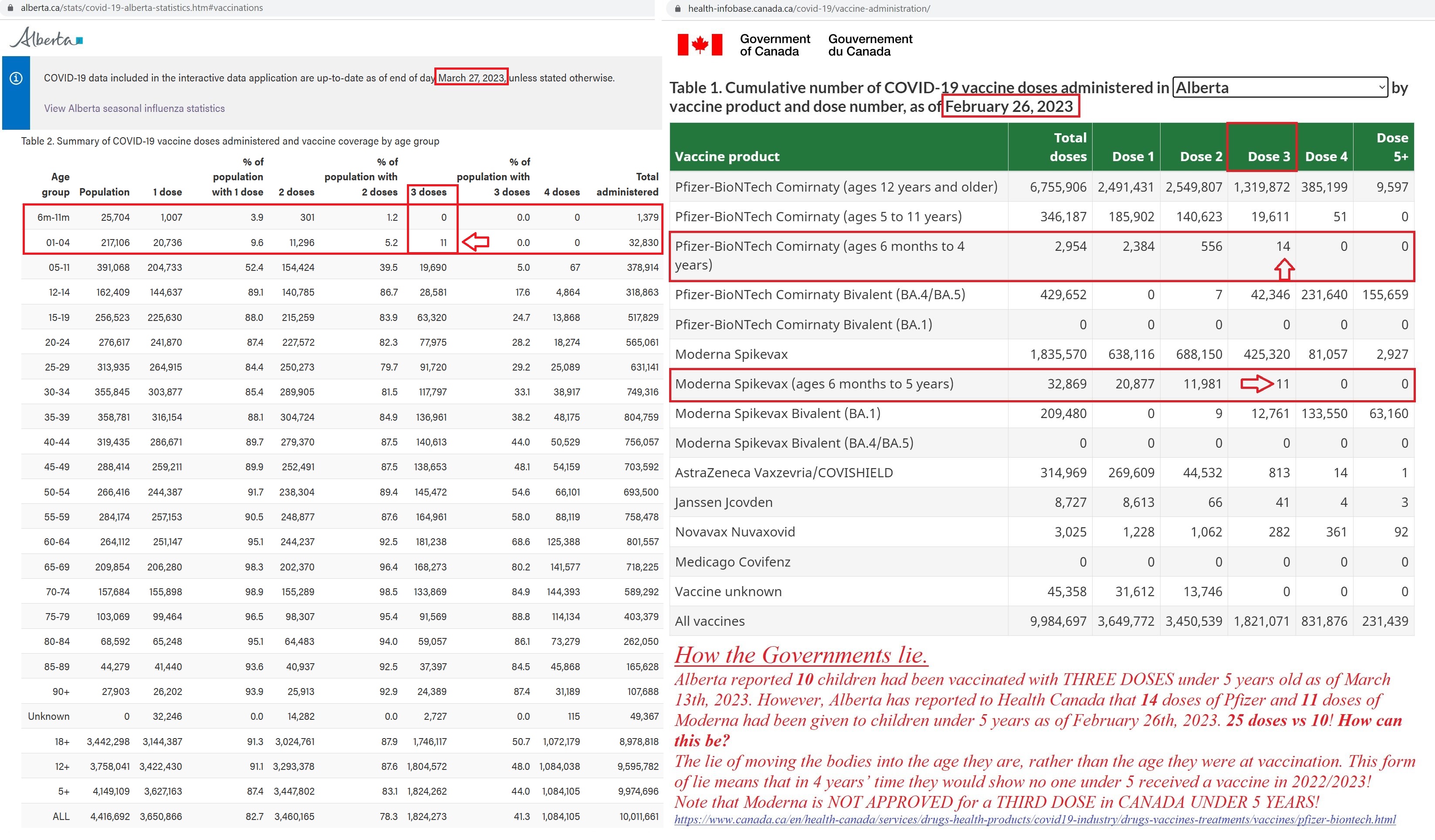This screenshot has height=840, width=1435.
Task: Click the 'Population' column header
Action: tap(104, 192)
